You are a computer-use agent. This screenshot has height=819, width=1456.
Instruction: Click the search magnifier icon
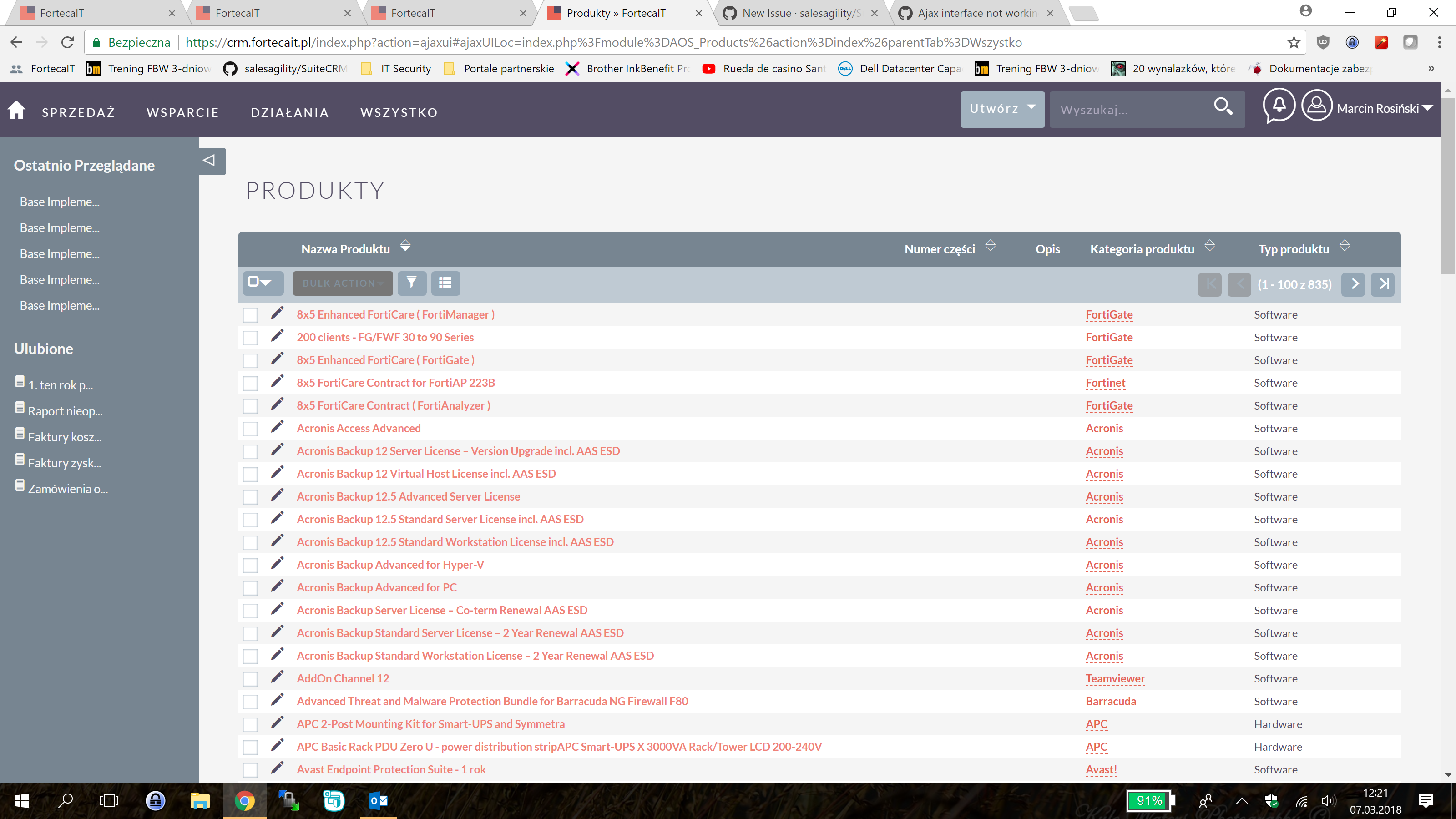pos(1223,106)
